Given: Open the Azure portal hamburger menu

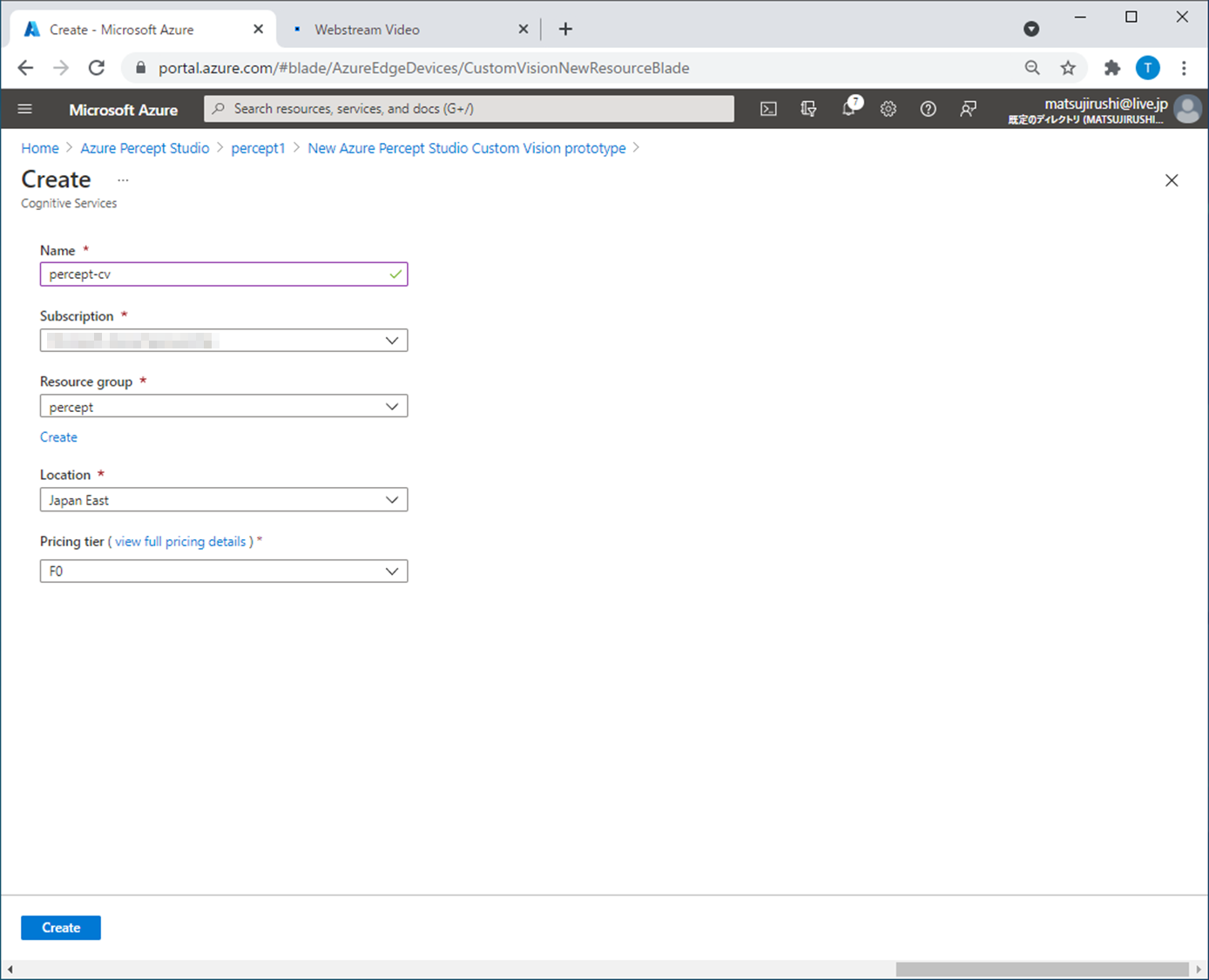Looking at the screenshot, I should (25, 109).
